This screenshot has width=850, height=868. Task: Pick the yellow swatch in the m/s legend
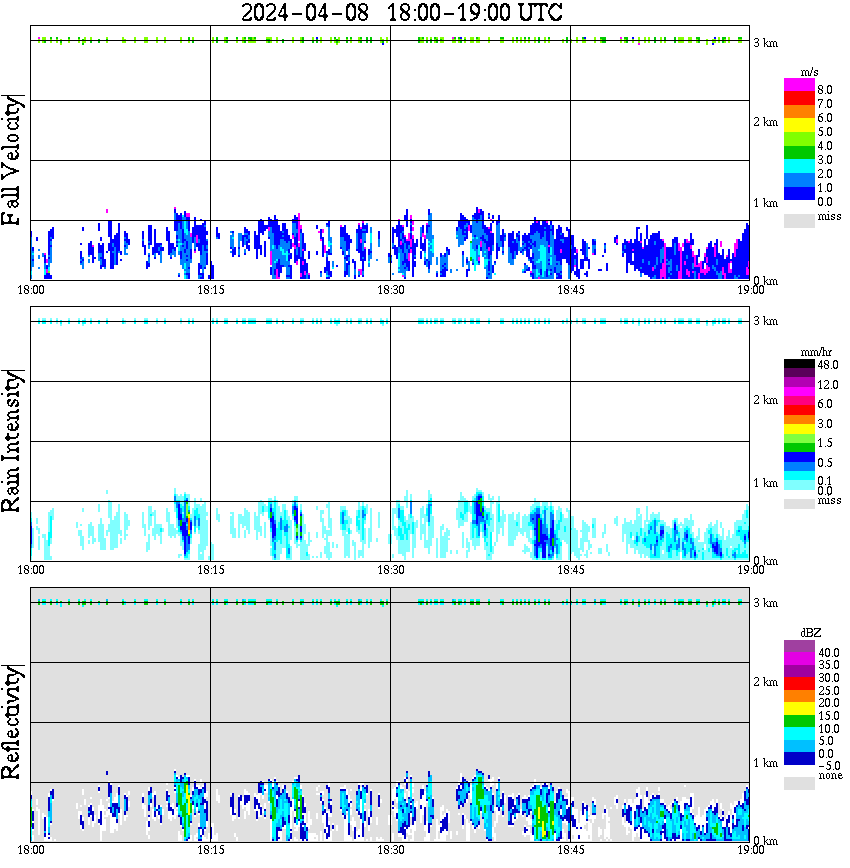click(x=799, y=125)
